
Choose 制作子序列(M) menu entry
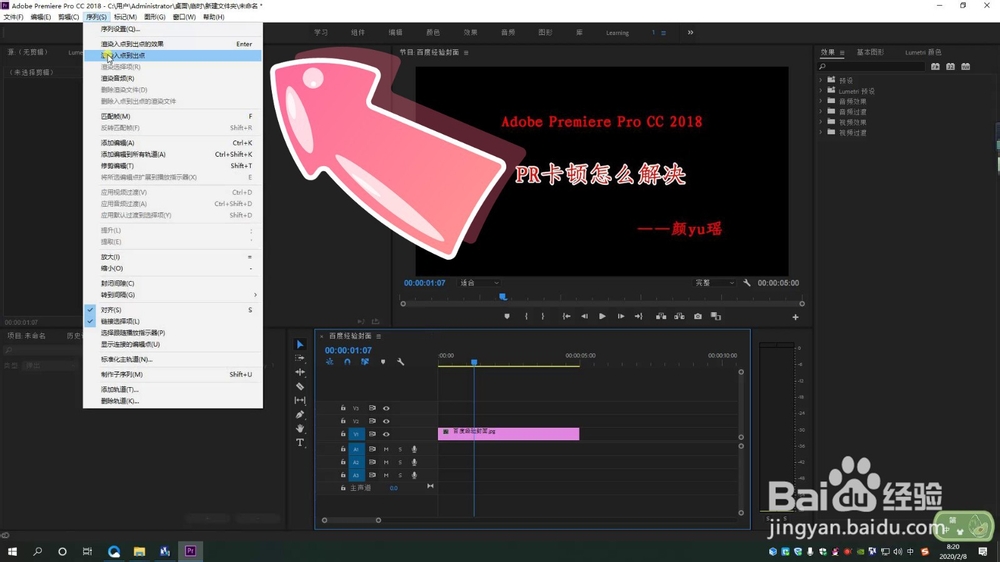coord(173,374)
